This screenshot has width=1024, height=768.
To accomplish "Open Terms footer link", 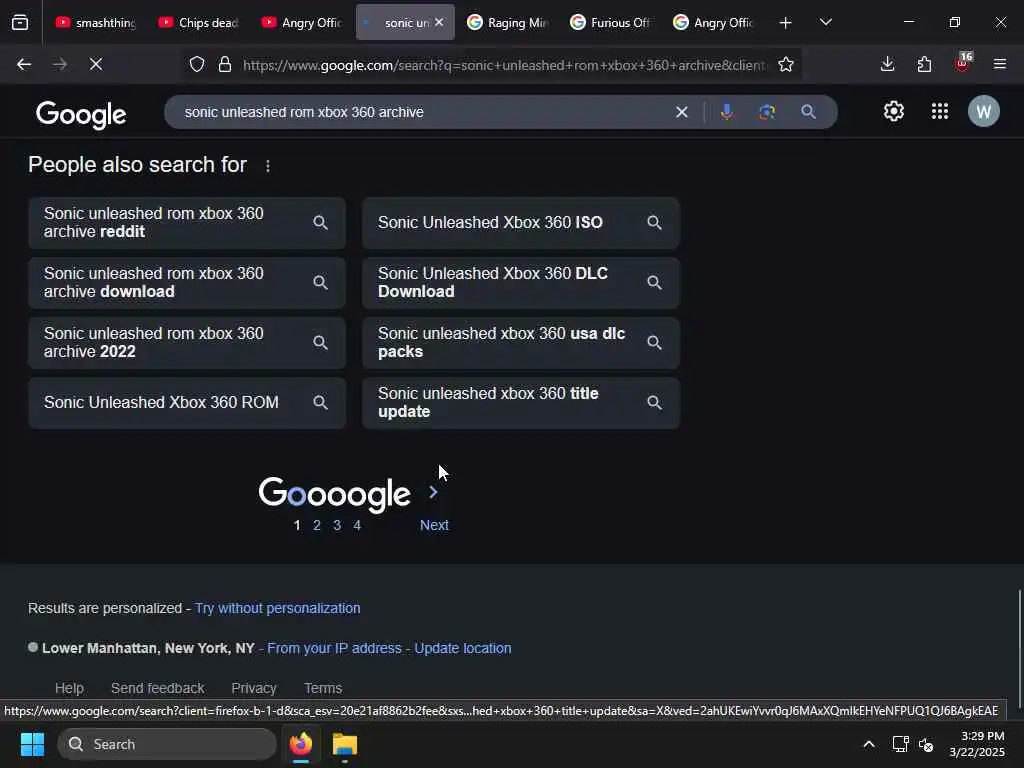I will 323,688.
